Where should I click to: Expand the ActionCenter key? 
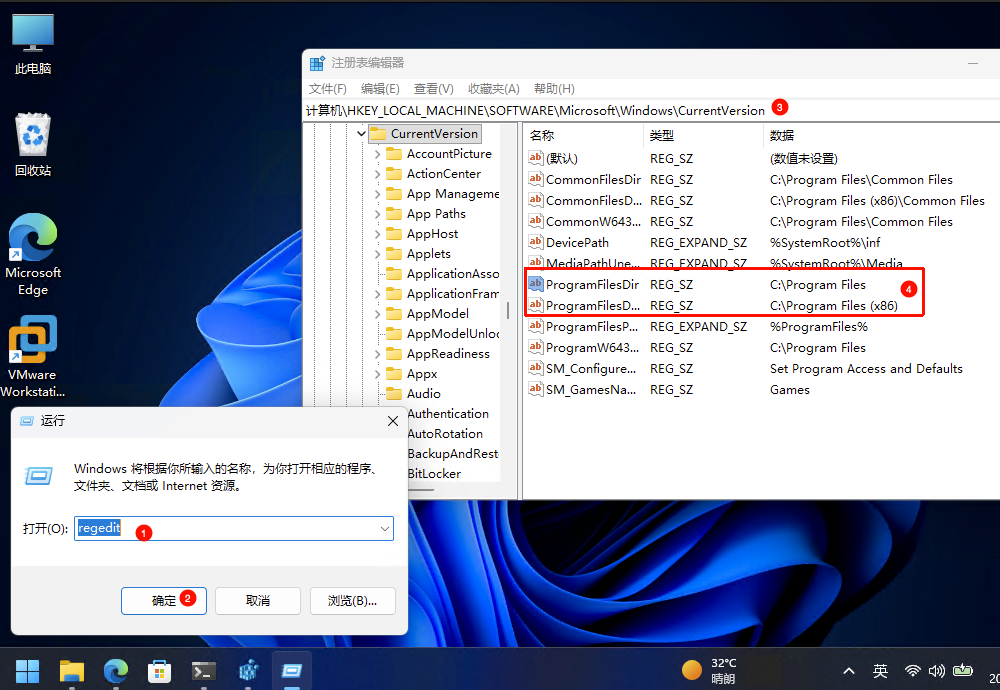pyautogui.click(x=377, y=174)
